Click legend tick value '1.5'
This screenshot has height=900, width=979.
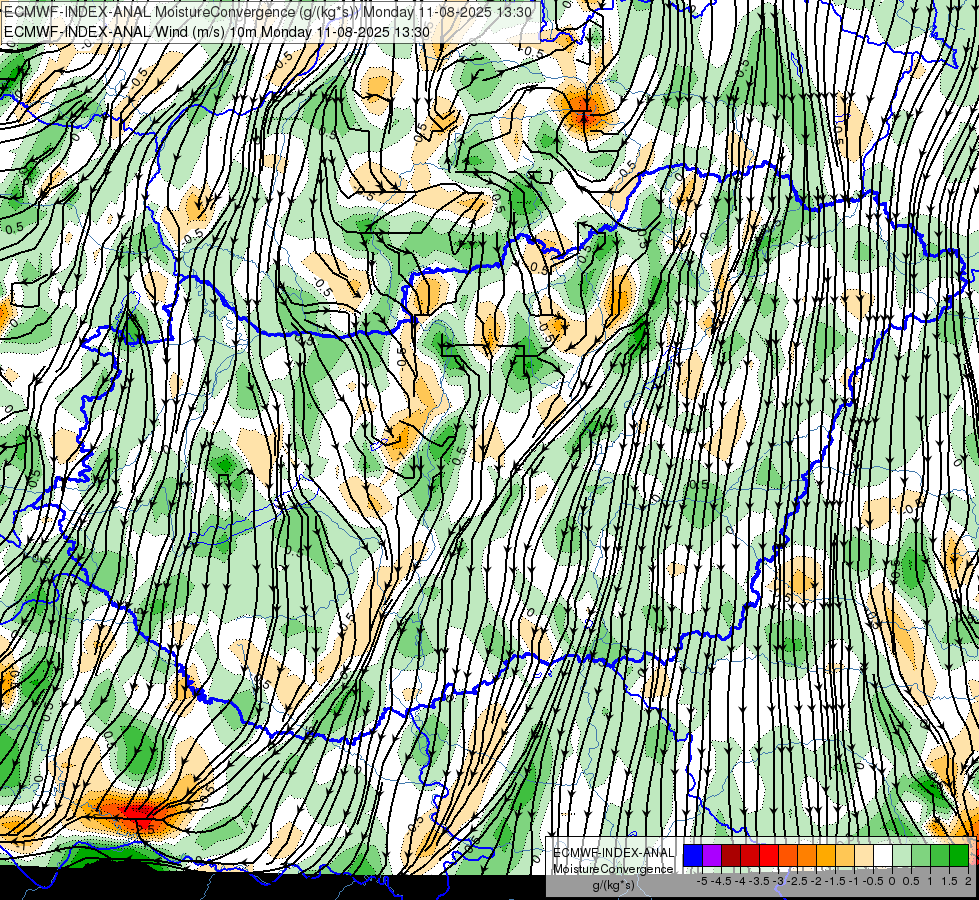pos(948,881)
